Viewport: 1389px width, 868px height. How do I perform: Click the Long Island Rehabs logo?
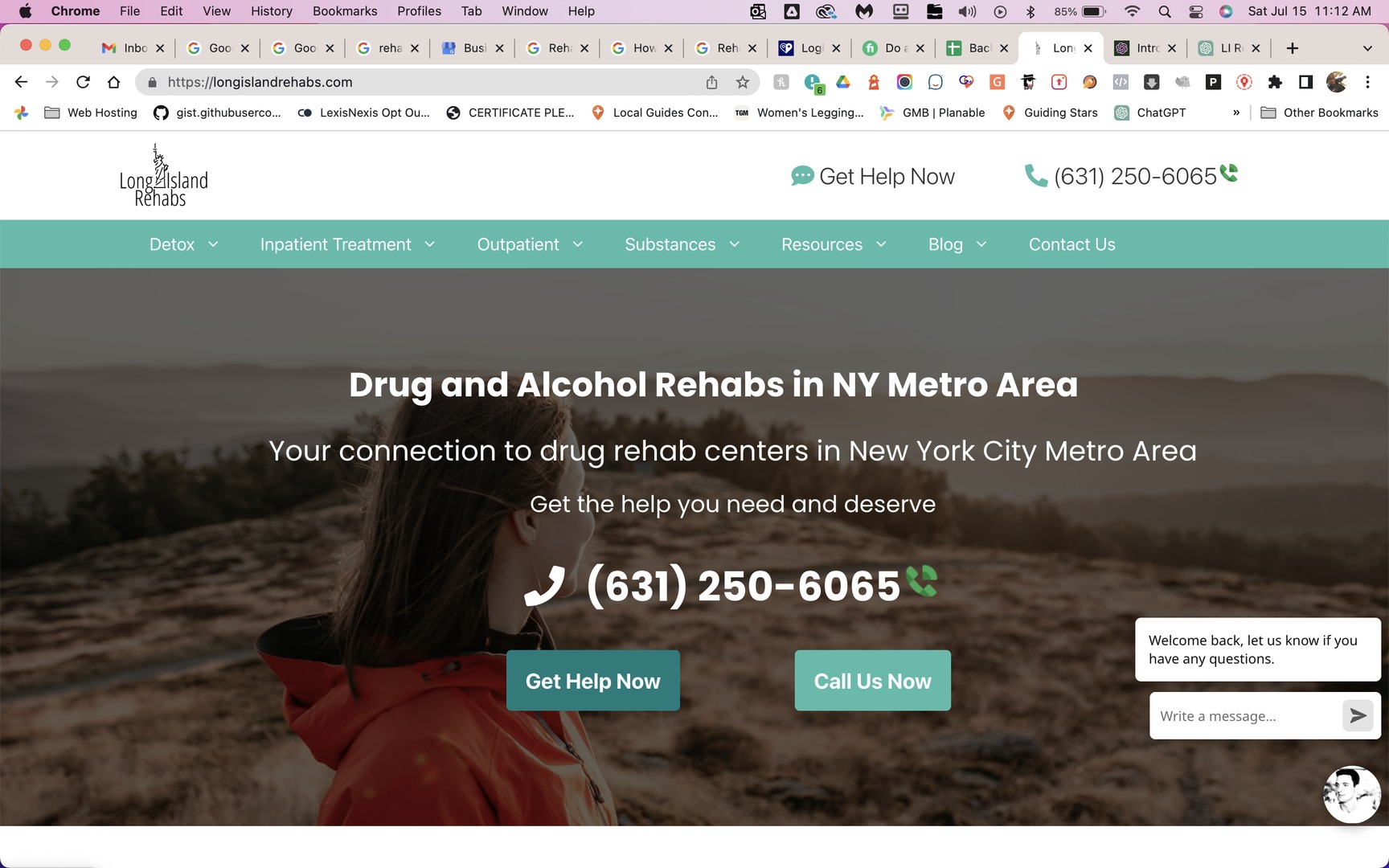coord(164,176)
